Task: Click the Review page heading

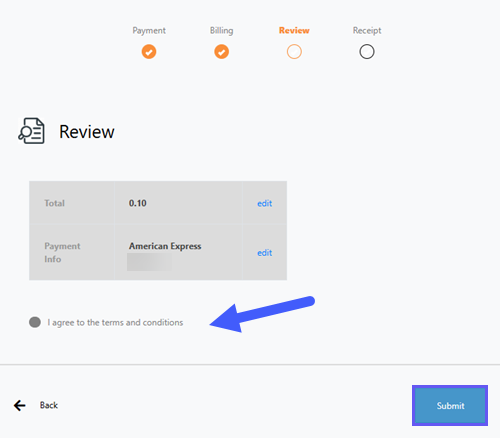Action: tap(87, 132)
